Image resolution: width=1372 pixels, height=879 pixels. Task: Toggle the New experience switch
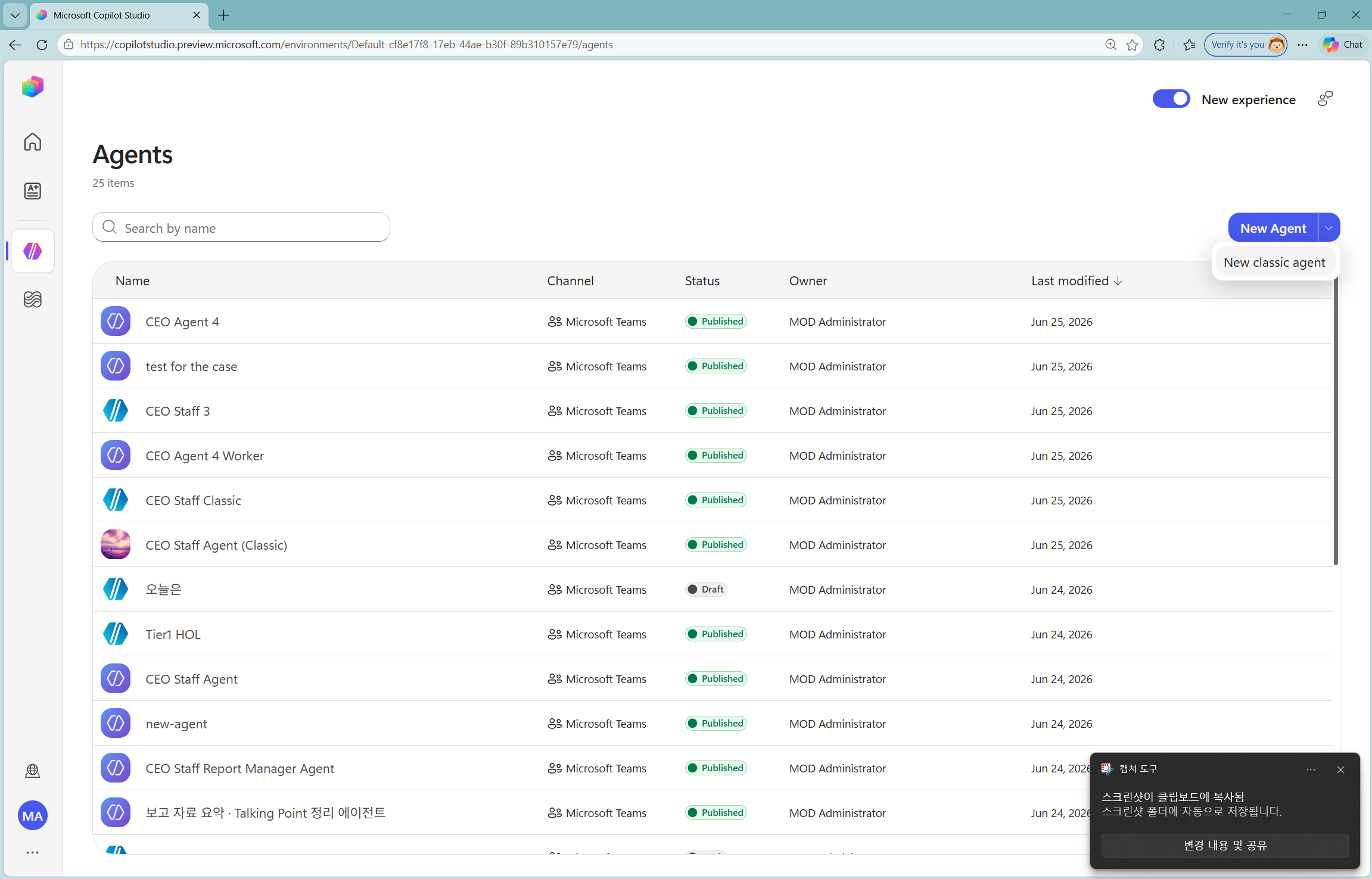coord(1171,99)
